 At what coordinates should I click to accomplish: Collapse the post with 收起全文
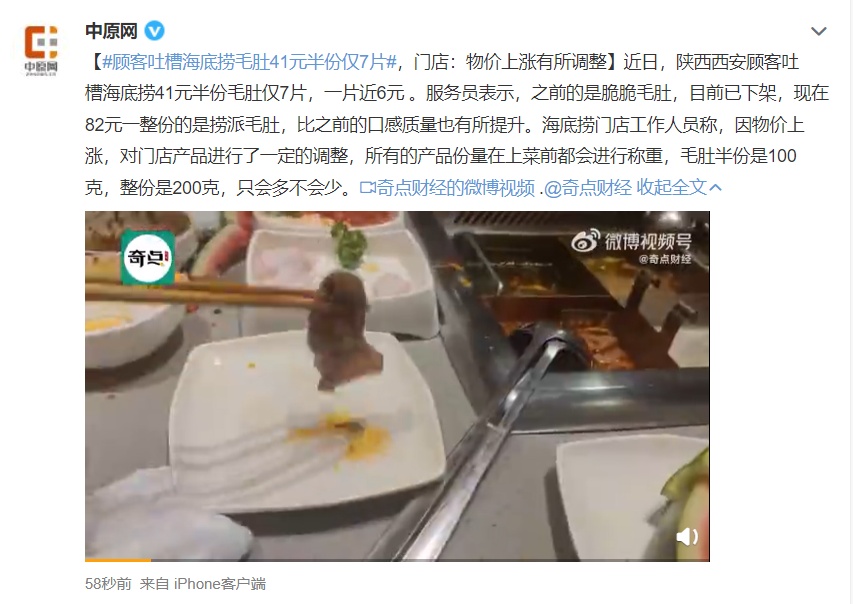pyautogui.click(x=671, y=188)
